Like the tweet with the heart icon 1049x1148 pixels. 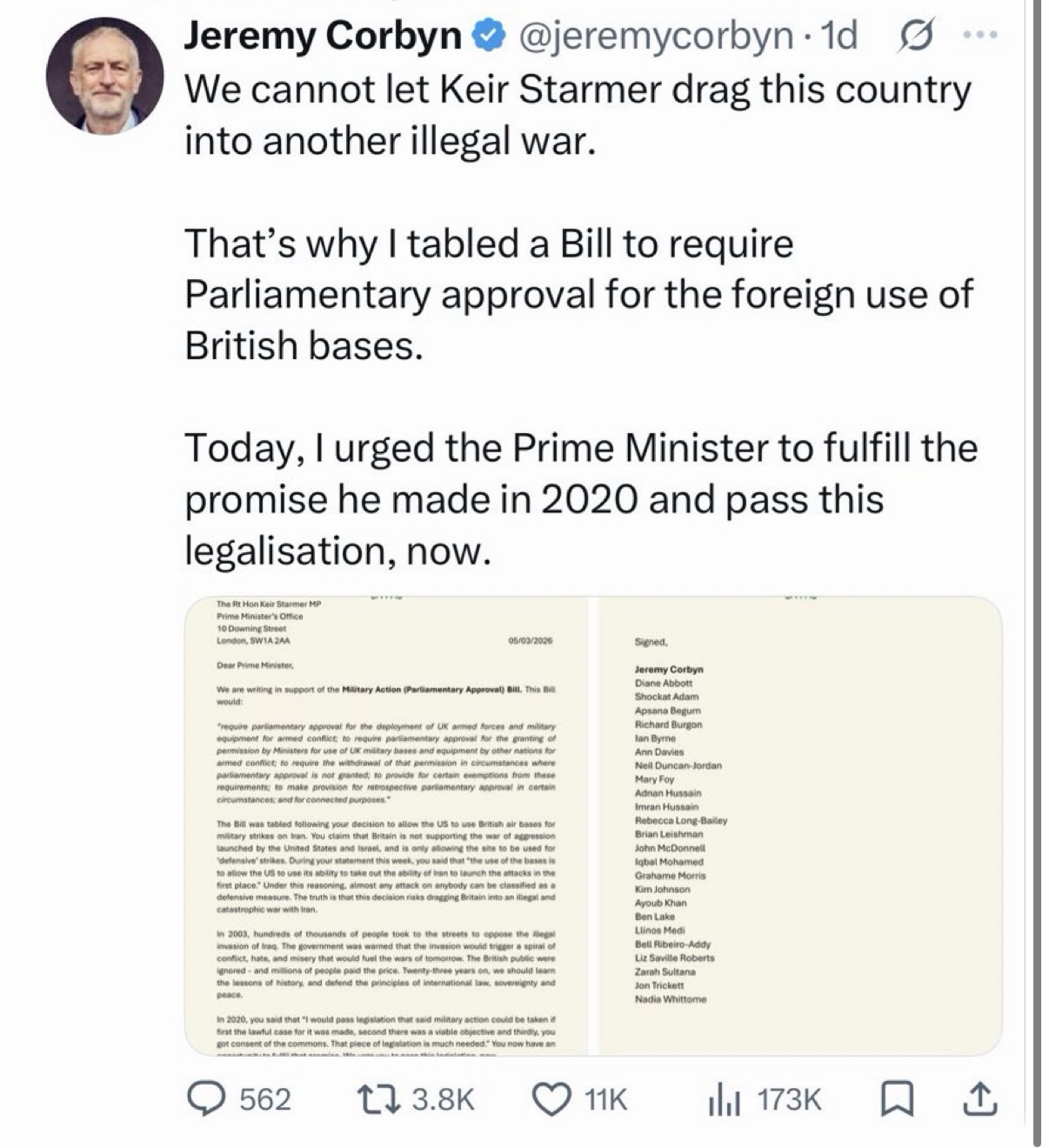pos(551,1100)
